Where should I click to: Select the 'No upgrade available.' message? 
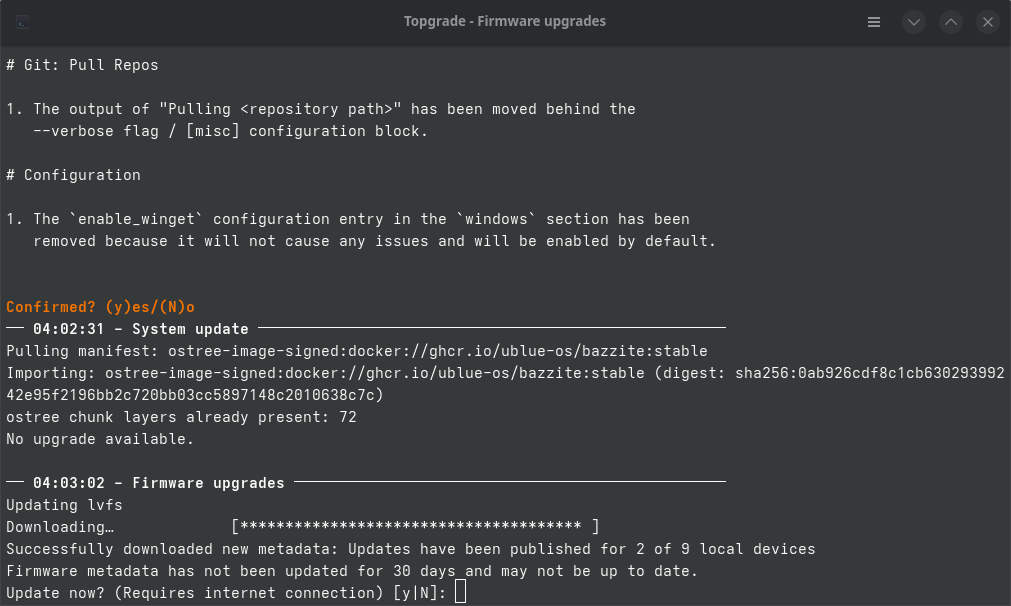coord(98,438)
